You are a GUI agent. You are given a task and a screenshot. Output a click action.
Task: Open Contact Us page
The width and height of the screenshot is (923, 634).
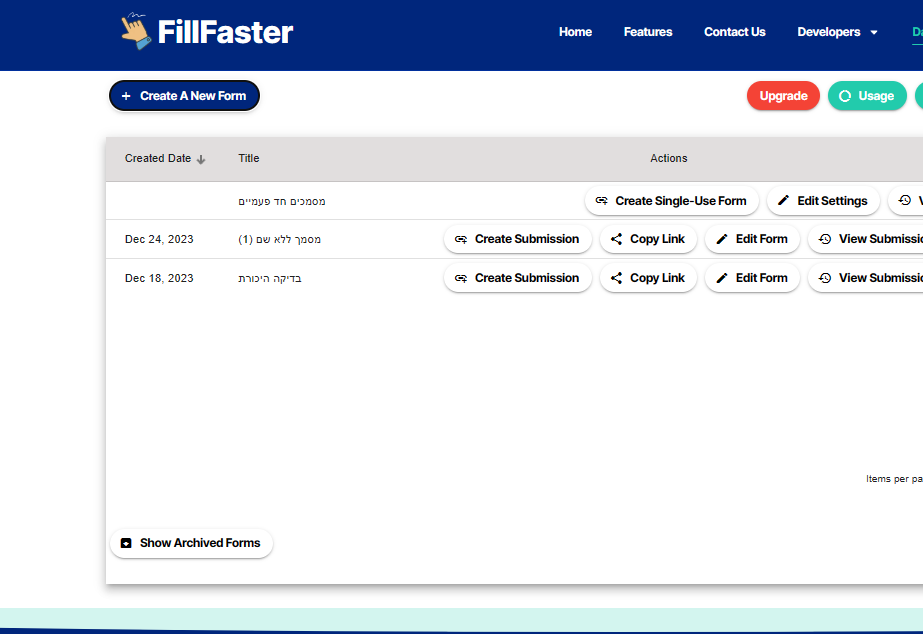[x=734, y=32]
